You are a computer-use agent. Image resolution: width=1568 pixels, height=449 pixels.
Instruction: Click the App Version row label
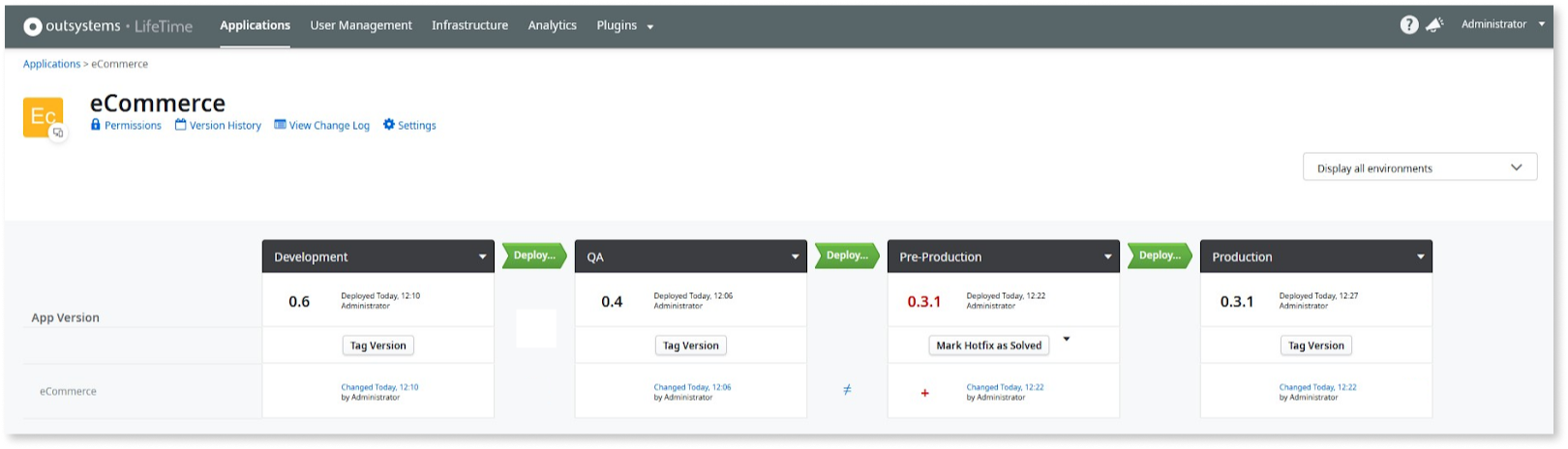click(x=65, y=317)
